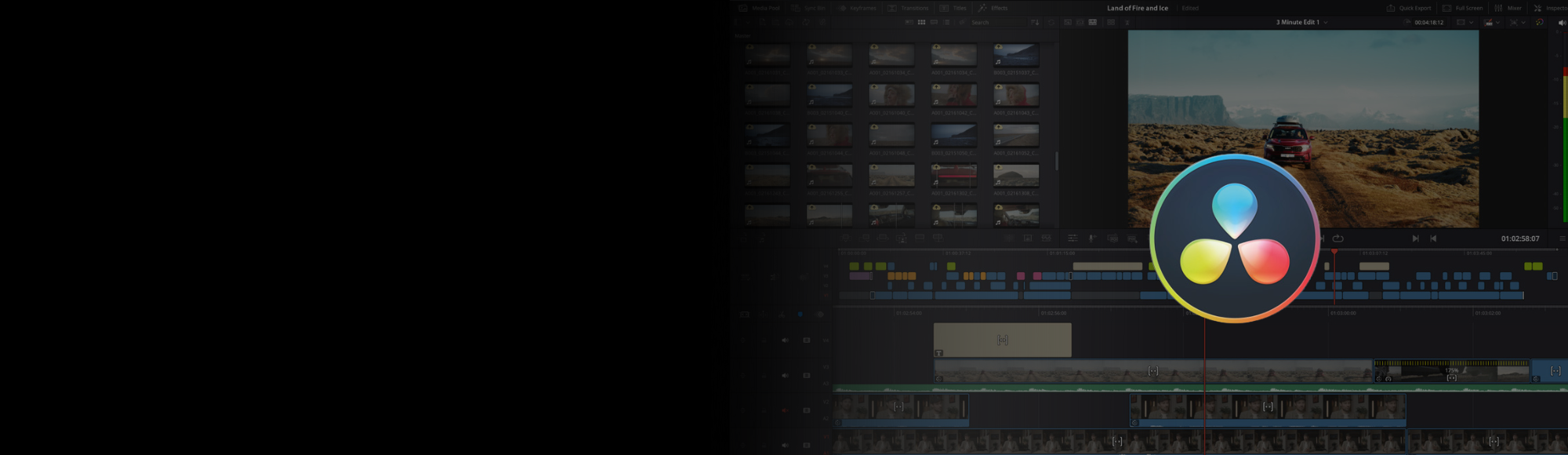
Task: Click the Quick Export button
Action: (1409, 8)
